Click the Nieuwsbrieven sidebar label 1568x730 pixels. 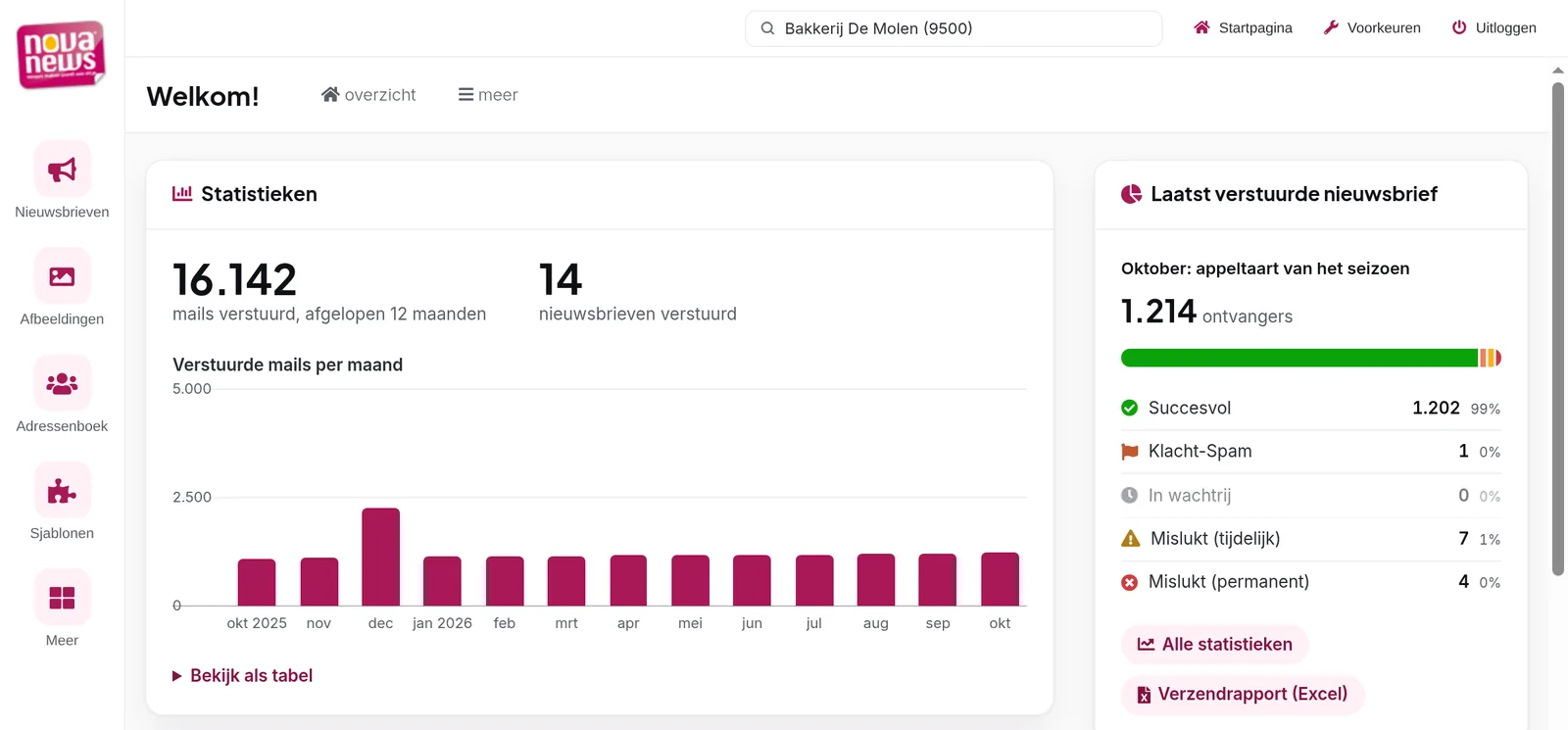point(62,212)
